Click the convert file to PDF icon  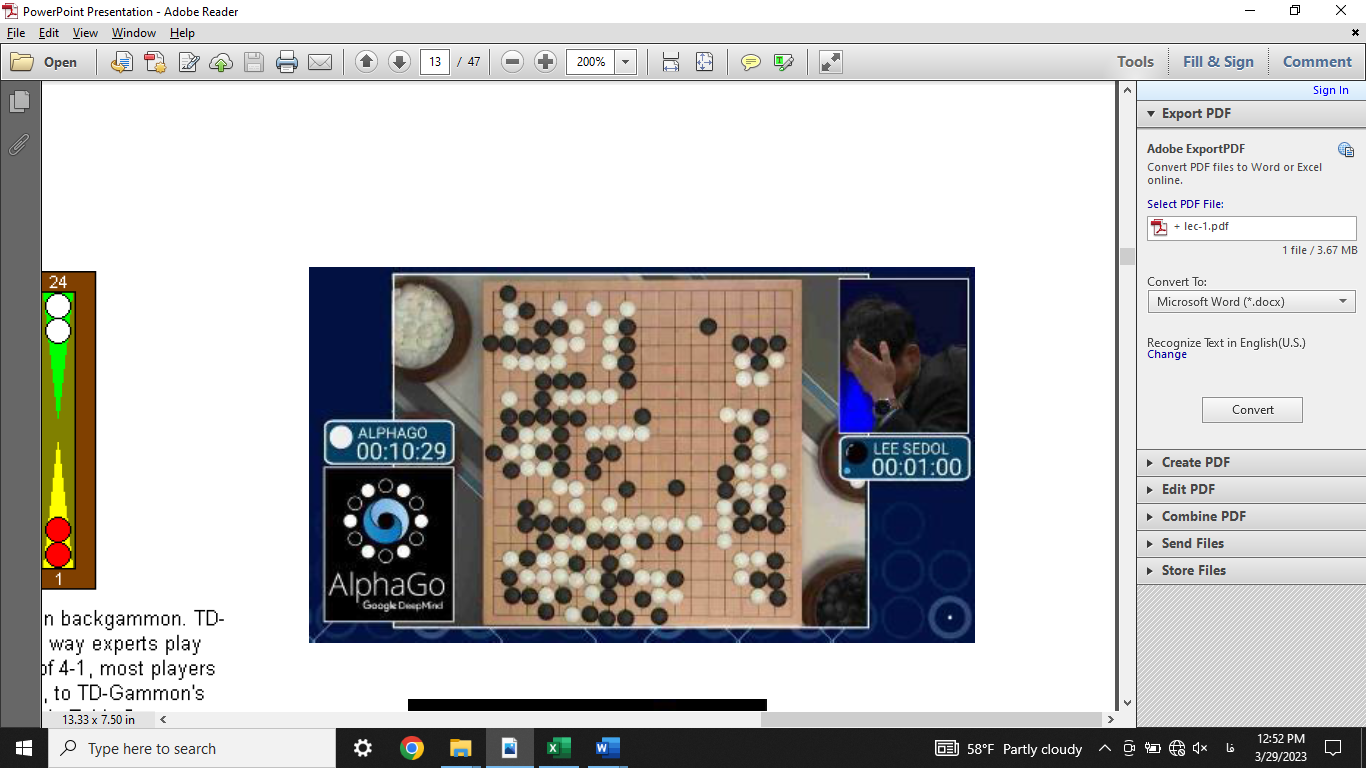tap(122, 62)
